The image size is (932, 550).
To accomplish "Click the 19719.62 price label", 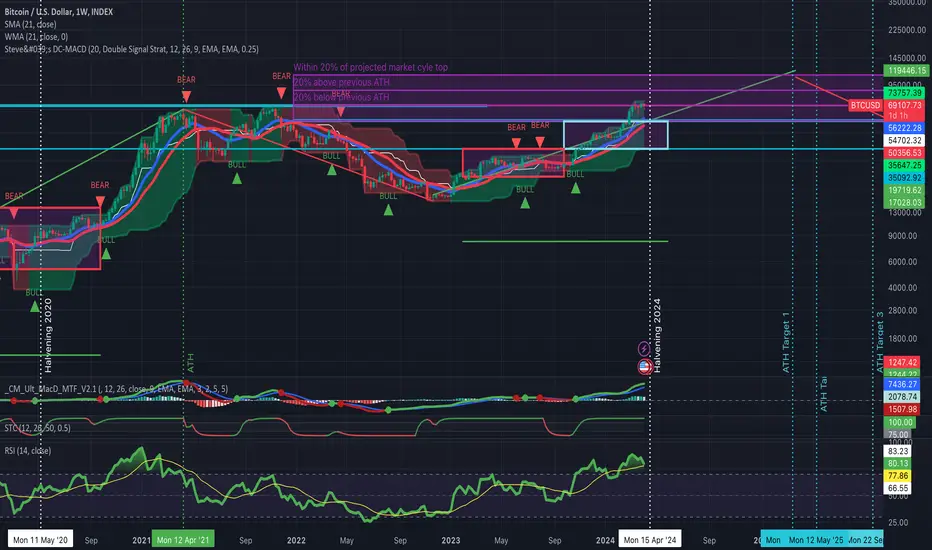I will pos(904,190).
